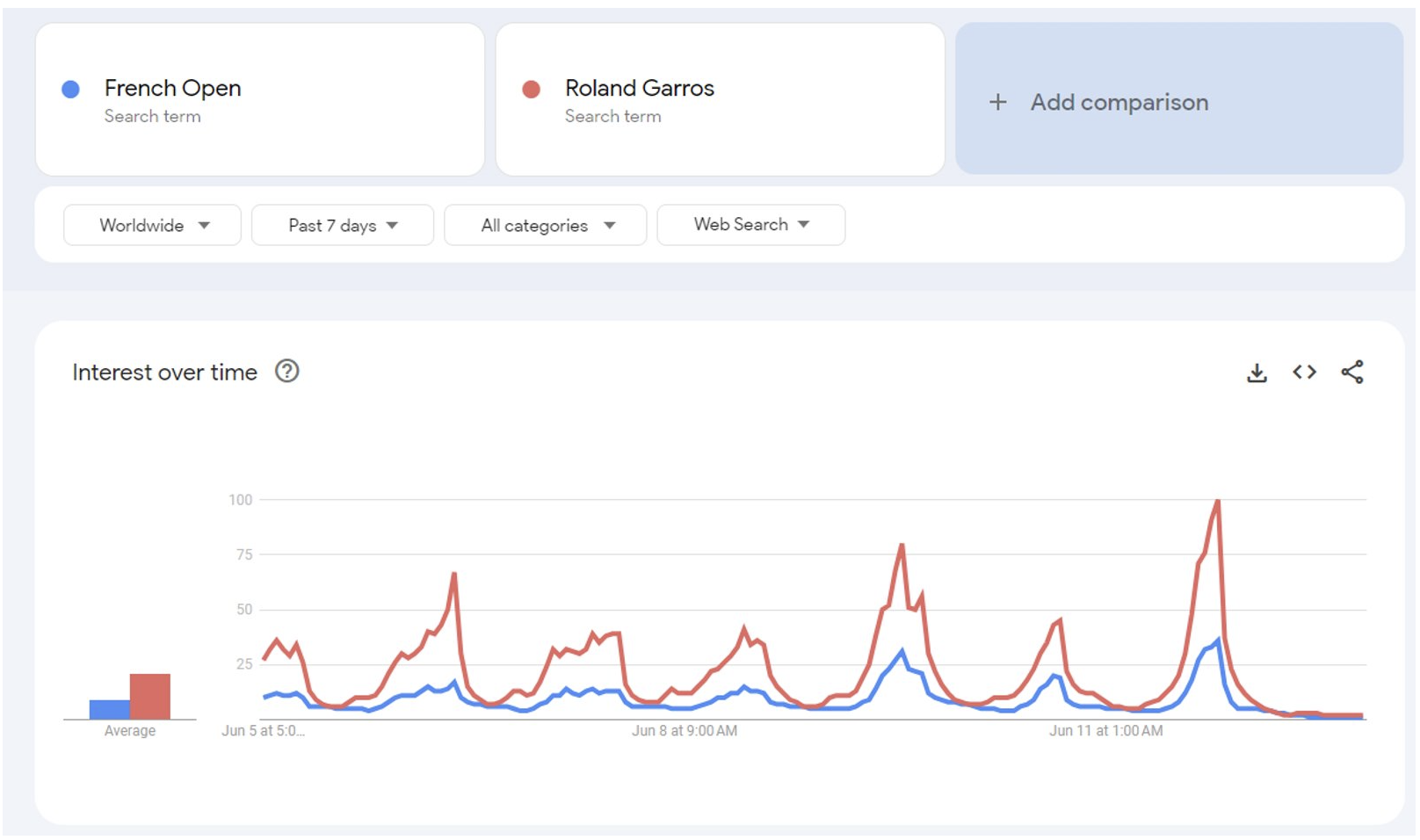Edit the French Open search term

(260, 99)
